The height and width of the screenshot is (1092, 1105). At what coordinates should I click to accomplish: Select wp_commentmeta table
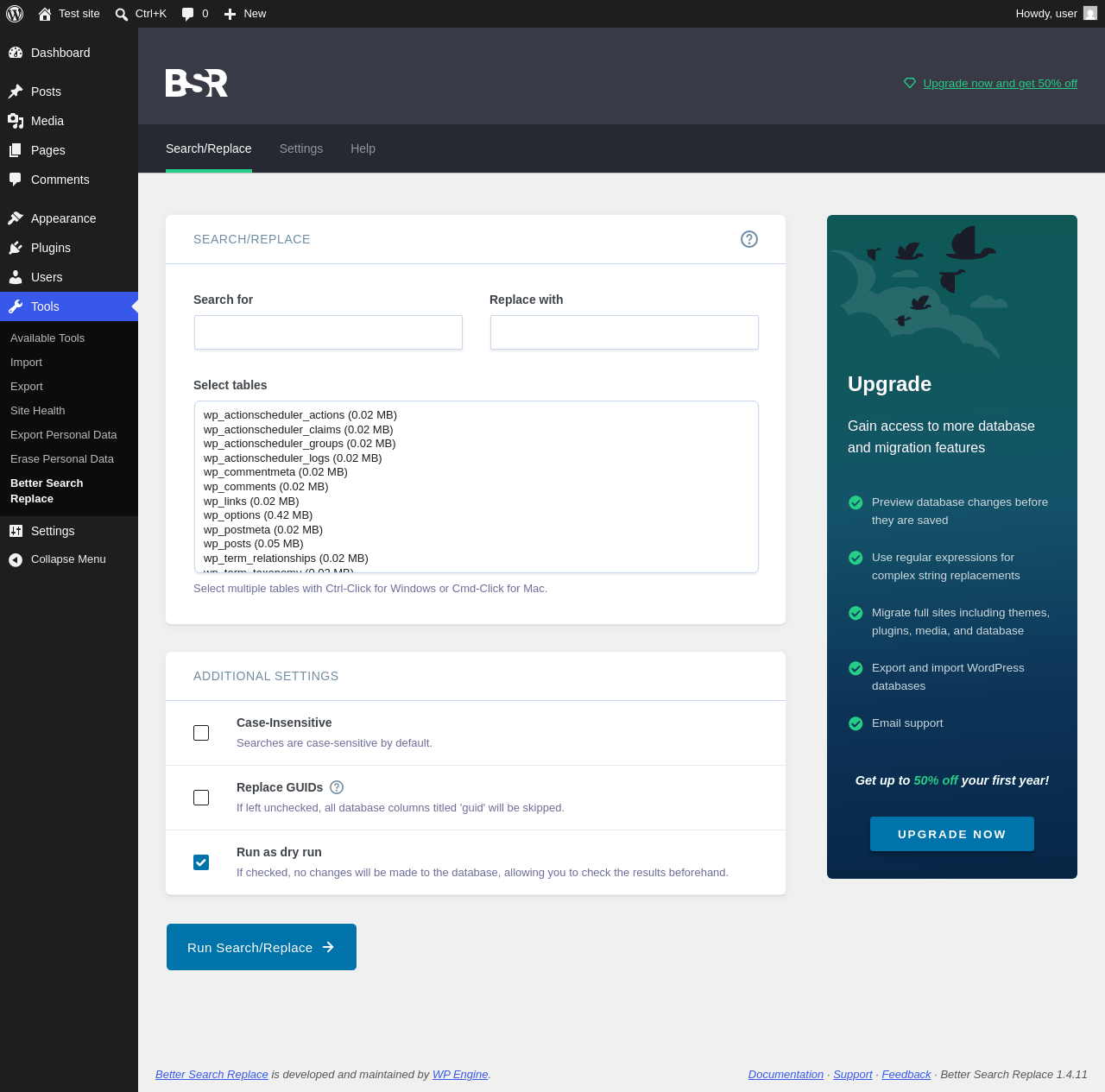[477, 472]
